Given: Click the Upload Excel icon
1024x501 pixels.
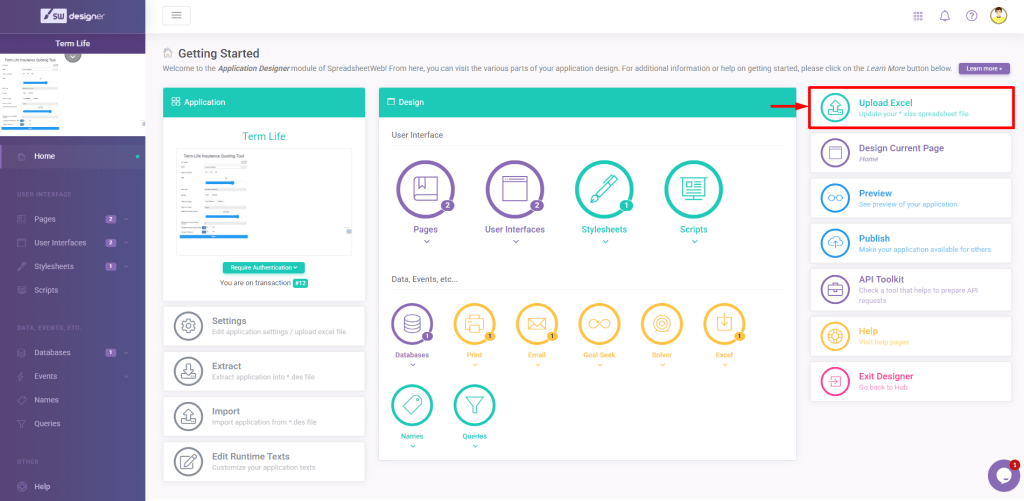Looking at the screenshot, I should (834, 108).
